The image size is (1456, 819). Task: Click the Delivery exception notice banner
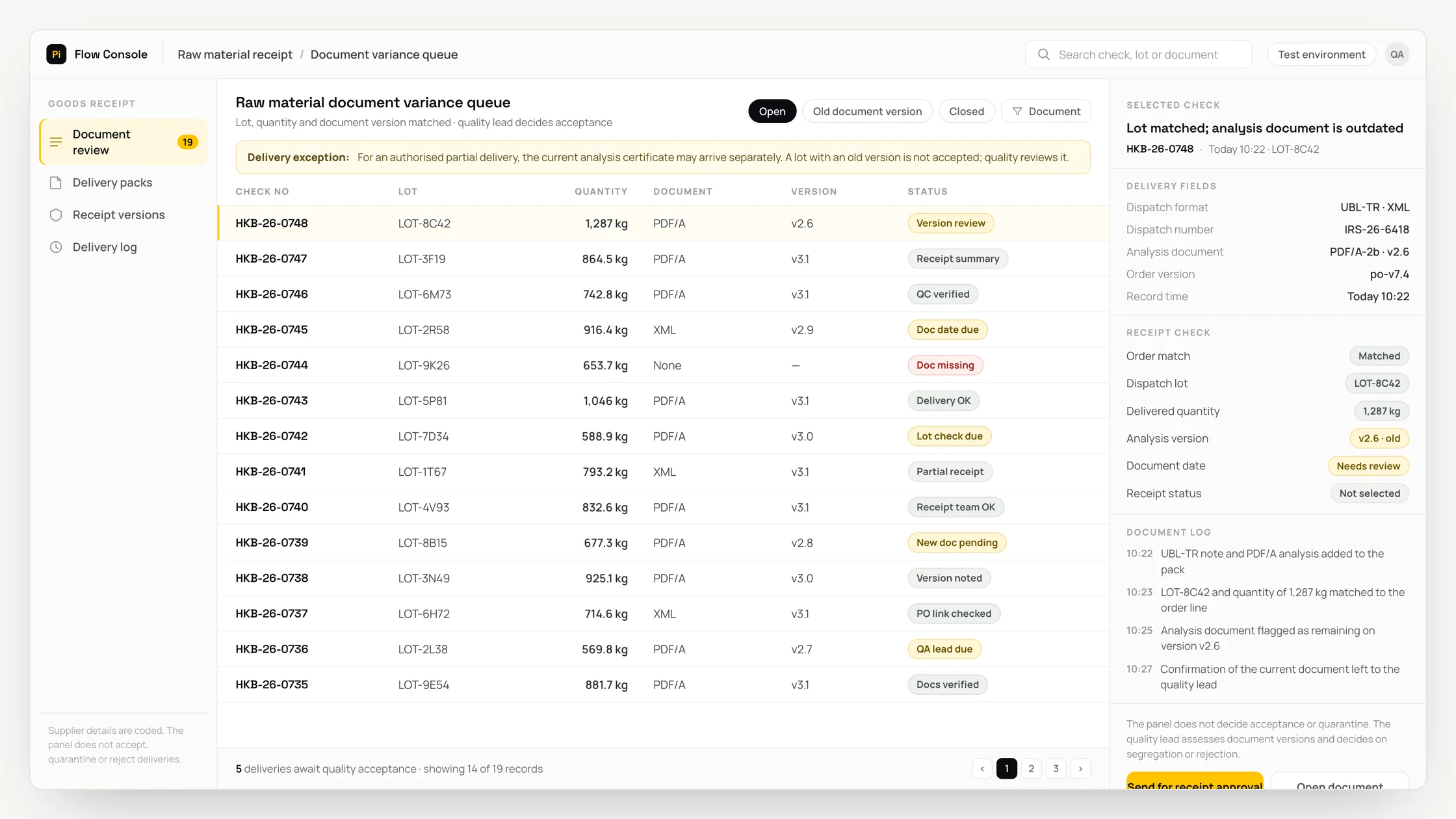[663, 157]
